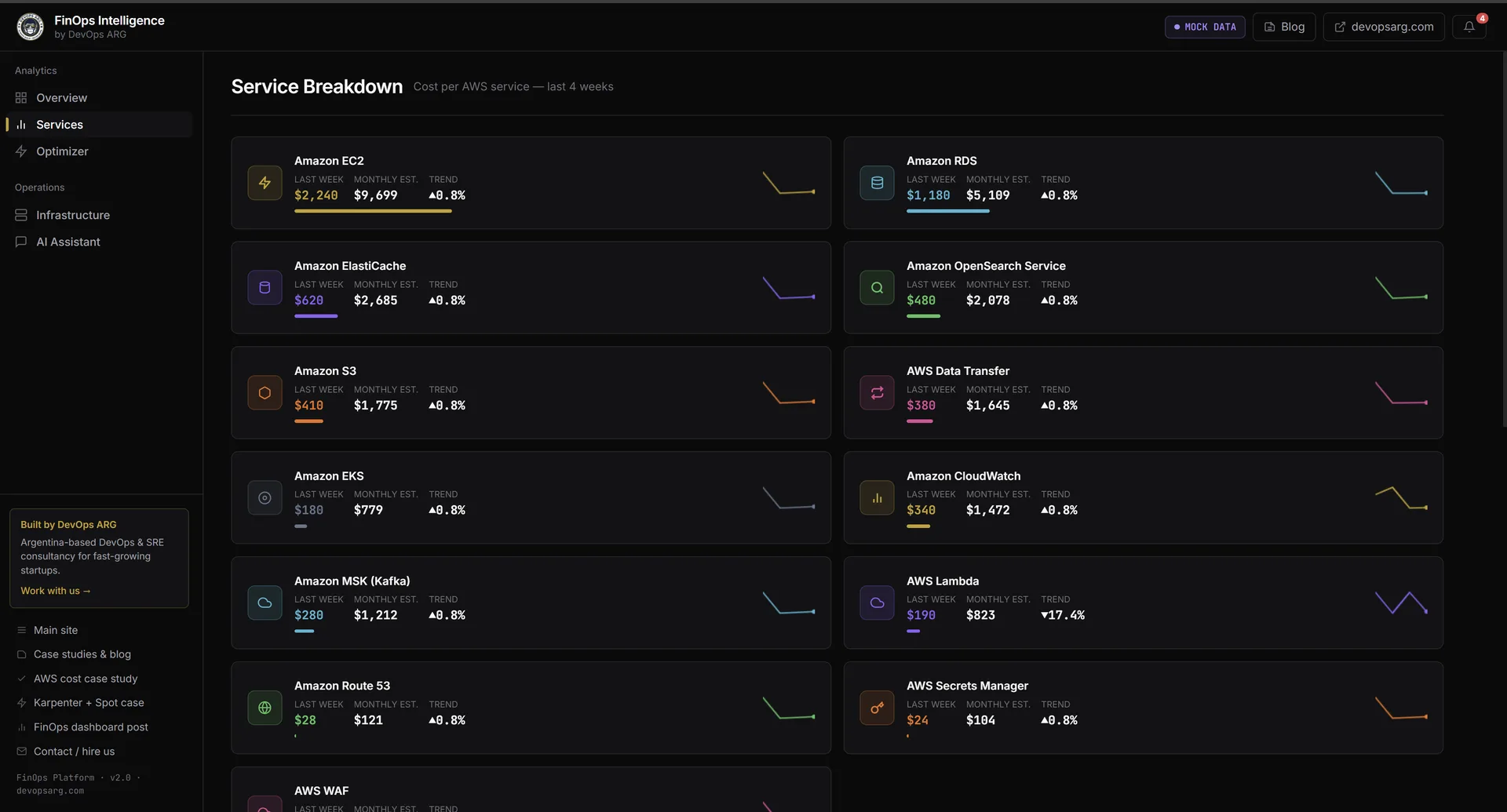The image size is (1507, 812).
Task: Click the Built by DevOps ARG heading
Action: point(68,525)
